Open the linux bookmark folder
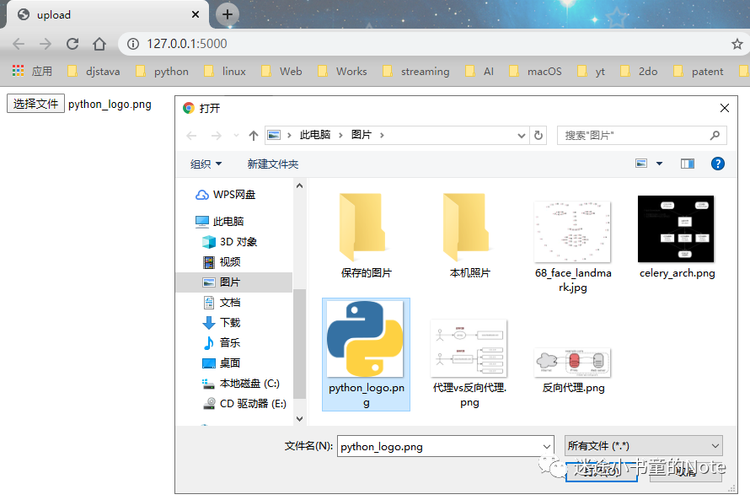The image size is (750, 500). (225, 71)
